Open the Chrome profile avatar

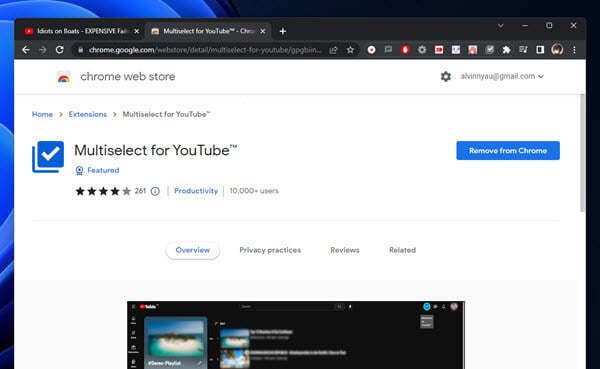coord(557,49)
